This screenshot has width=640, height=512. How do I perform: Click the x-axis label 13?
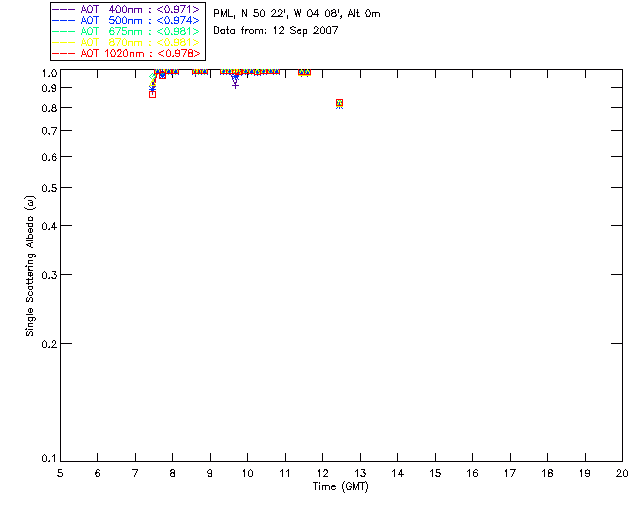click(x=360, y=473)
